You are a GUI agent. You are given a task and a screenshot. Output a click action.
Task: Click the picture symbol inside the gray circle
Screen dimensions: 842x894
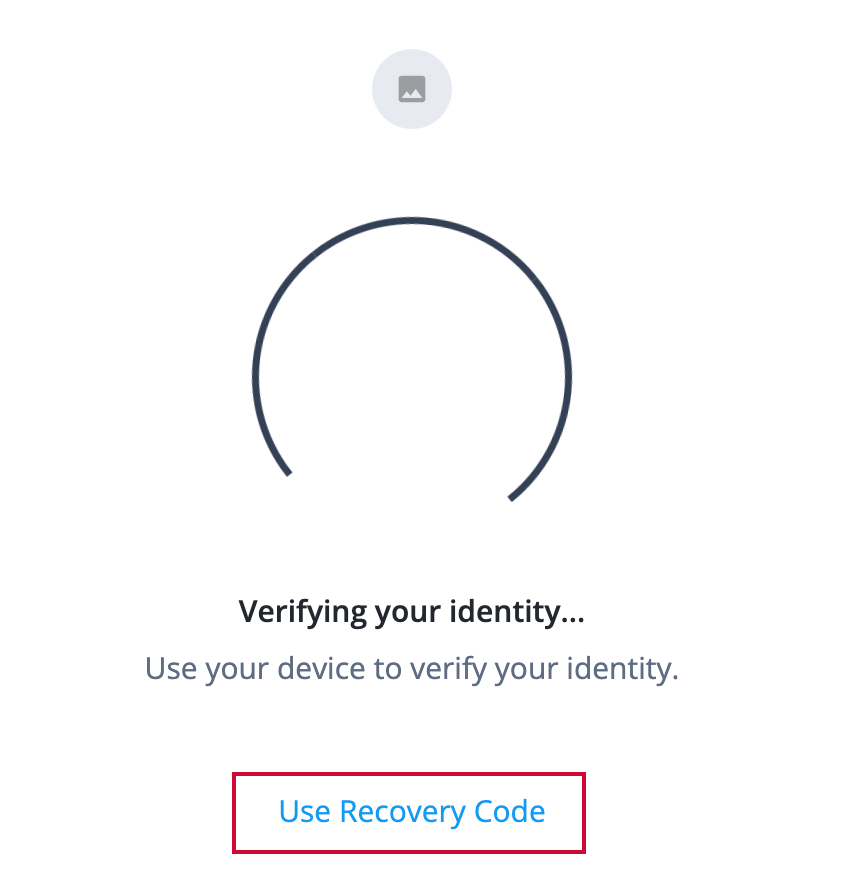[x=411, y=88]
